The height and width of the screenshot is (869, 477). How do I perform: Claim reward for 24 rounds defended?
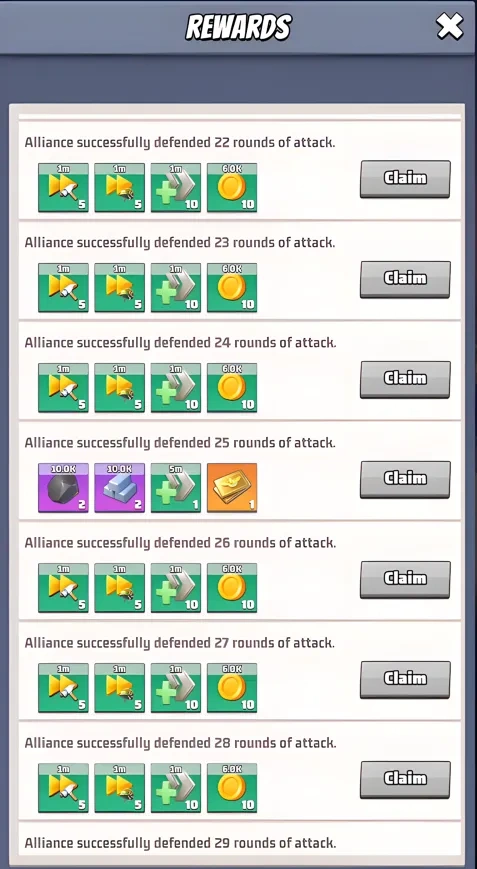pyautogui.click(x=405, y=379)
